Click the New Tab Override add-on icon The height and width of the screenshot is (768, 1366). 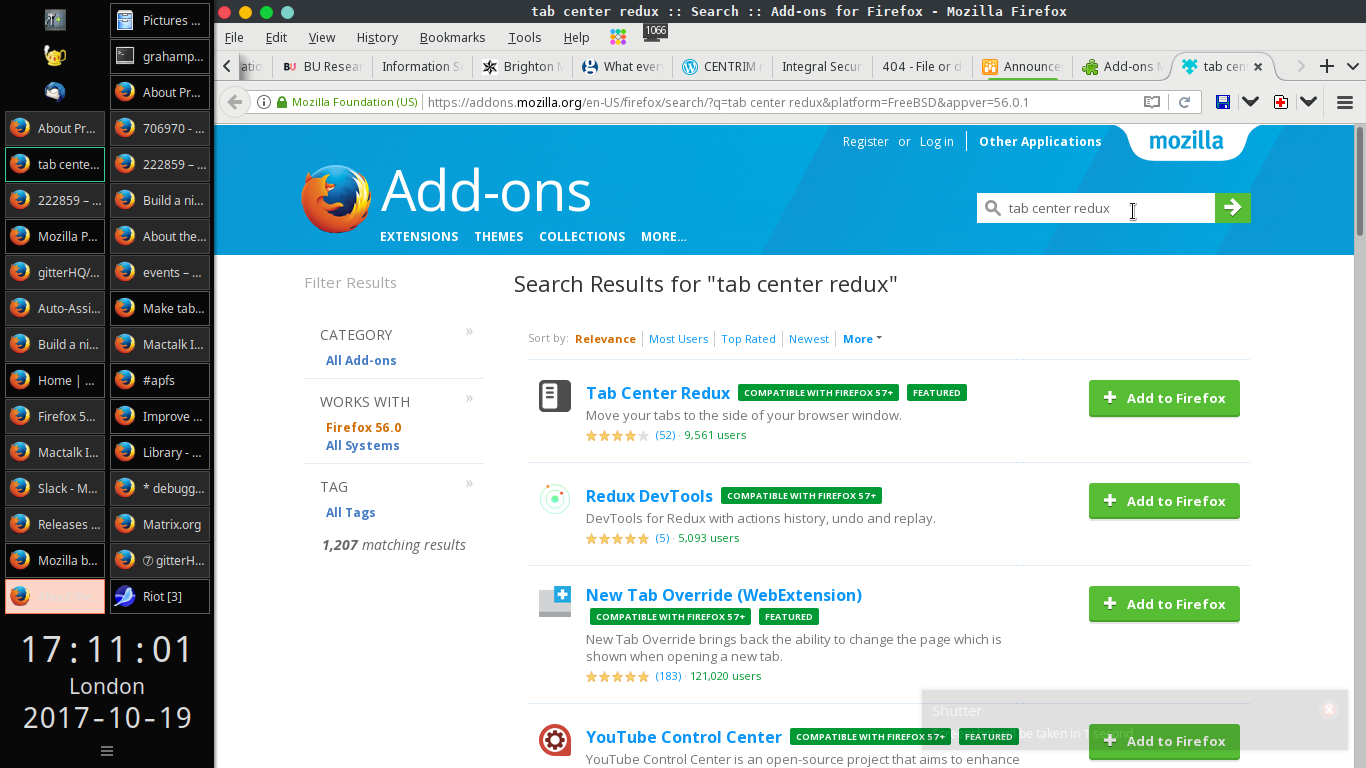click(x=555, y=601)
